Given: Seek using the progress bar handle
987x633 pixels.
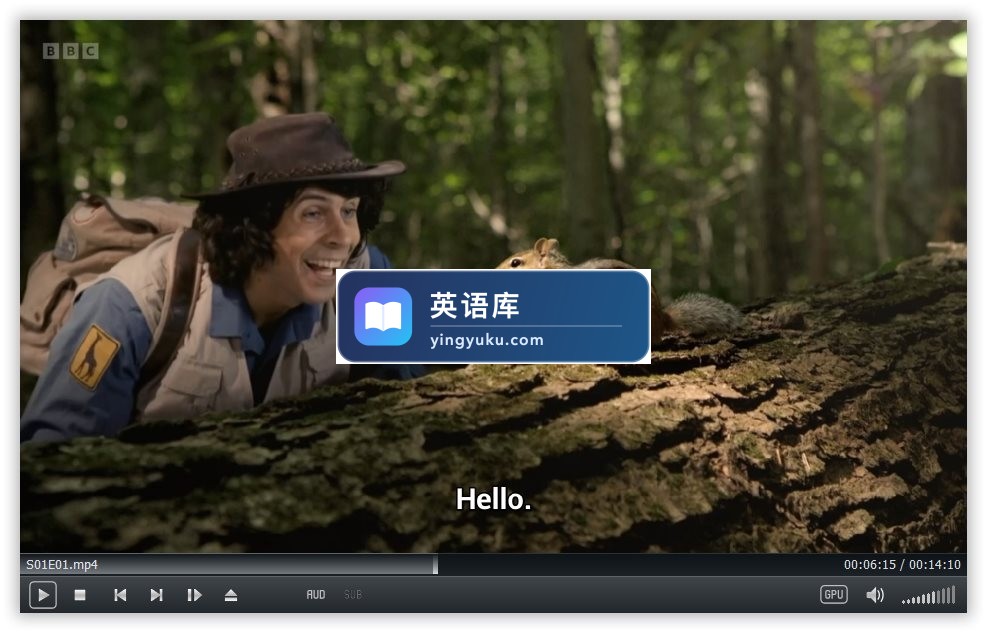Looking at the screenshot, I should pyautogui.click(x=435, y=564).
